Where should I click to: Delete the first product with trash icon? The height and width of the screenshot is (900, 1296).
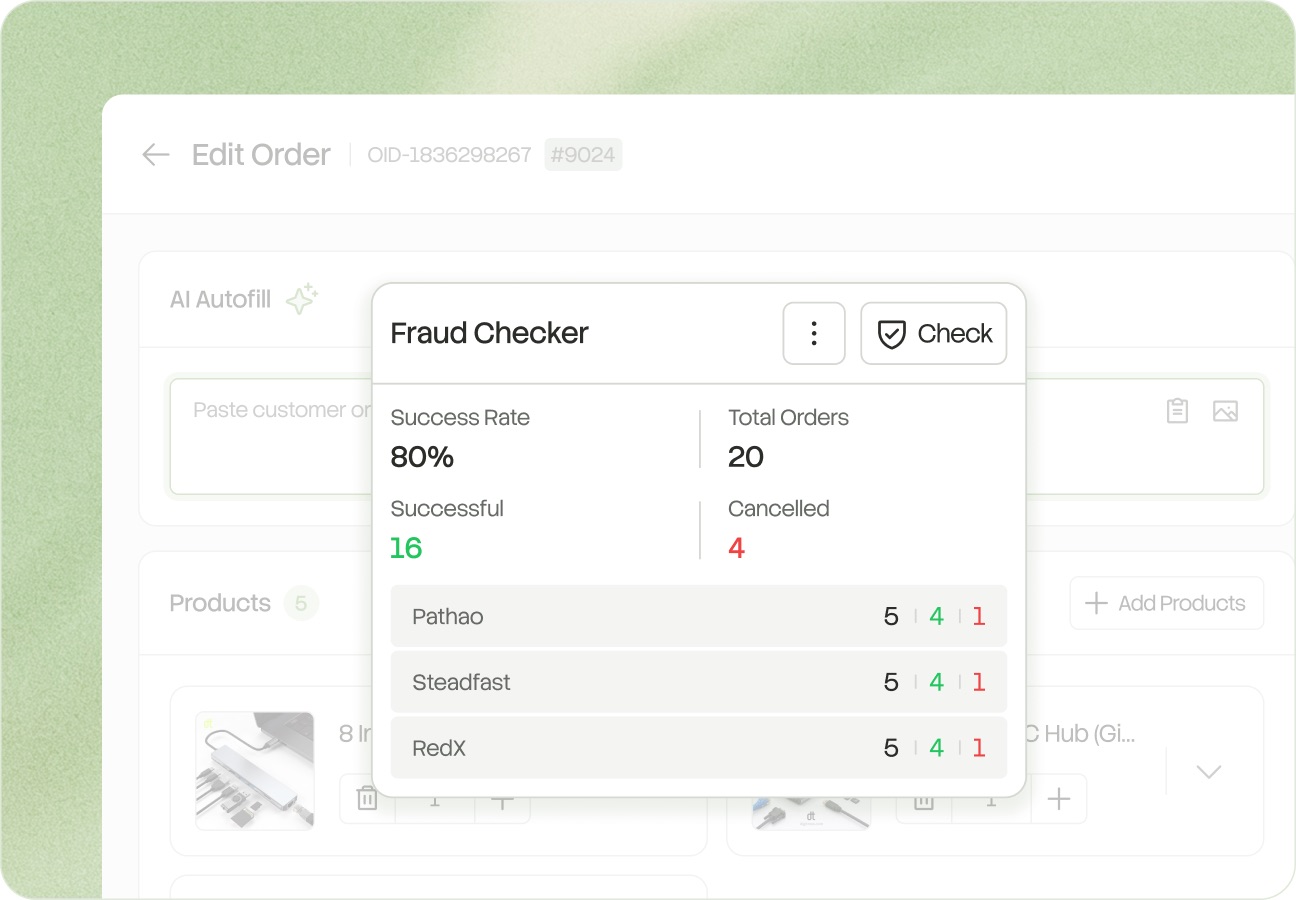coord(367,799)
